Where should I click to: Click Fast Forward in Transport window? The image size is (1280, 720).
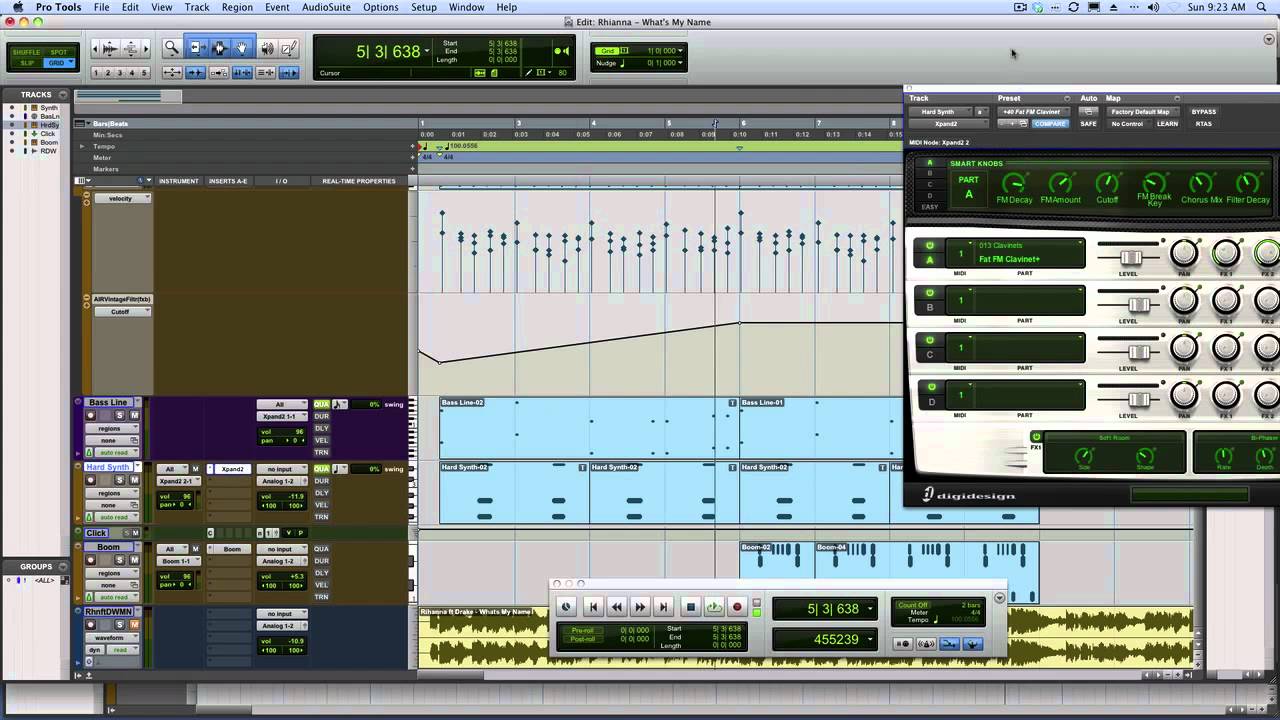pyautogui.click(x=640, y=606)
